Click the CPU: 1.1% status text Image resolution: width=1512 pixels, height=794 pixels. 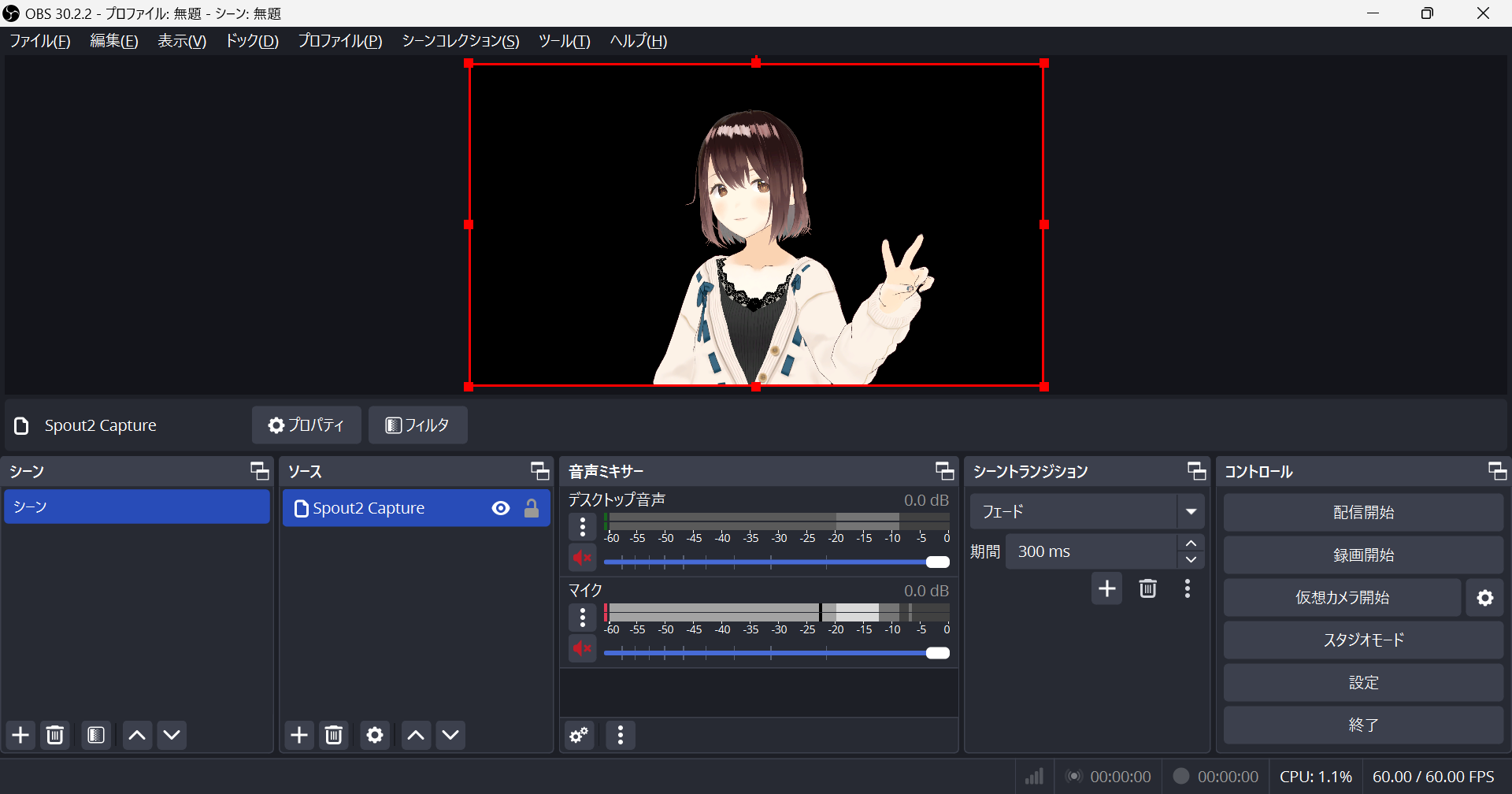(1316, 777)
